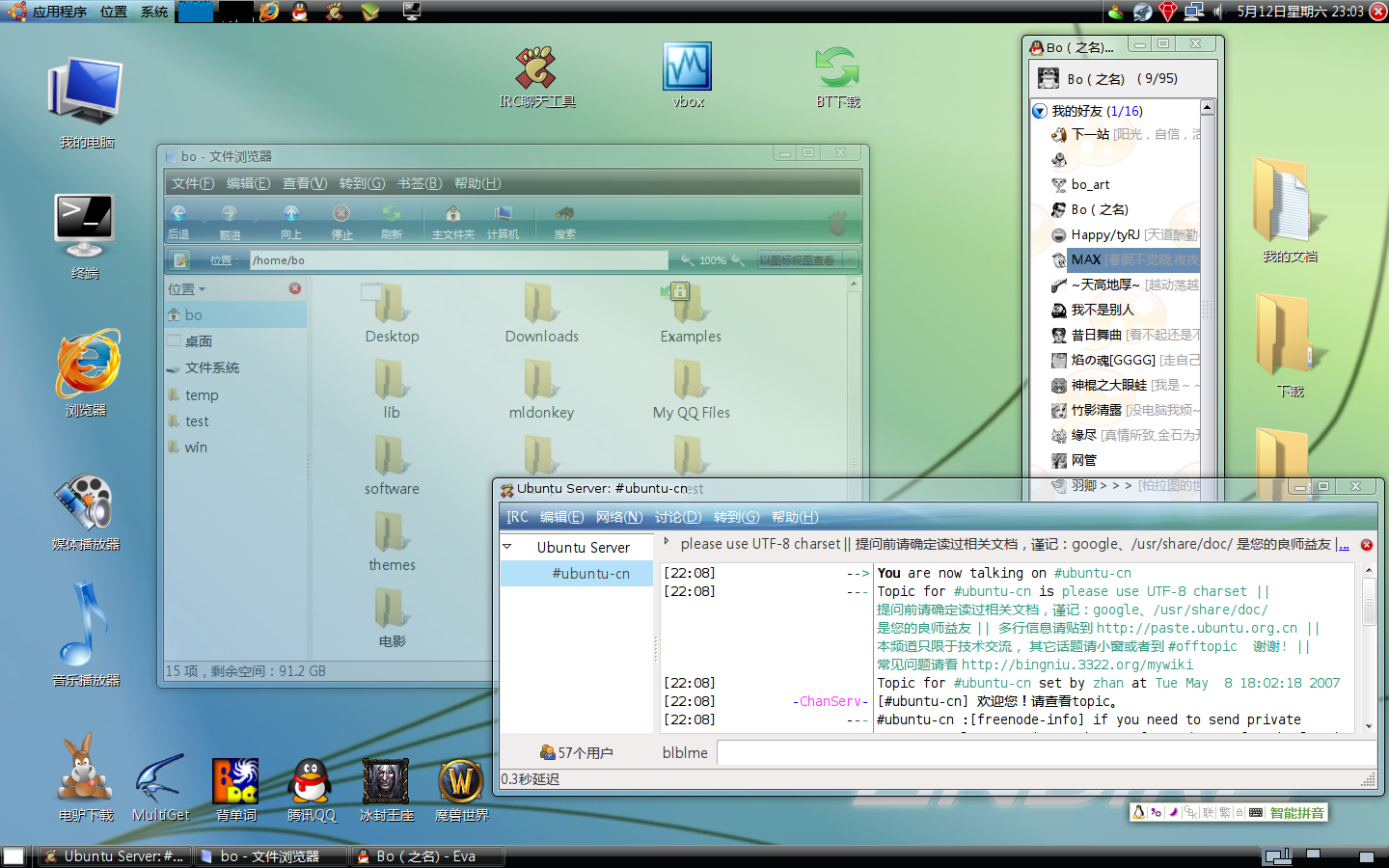Toggle GBK charset in input method bar
This screenshot has height=868, width=1389.
coord(1190,813)
